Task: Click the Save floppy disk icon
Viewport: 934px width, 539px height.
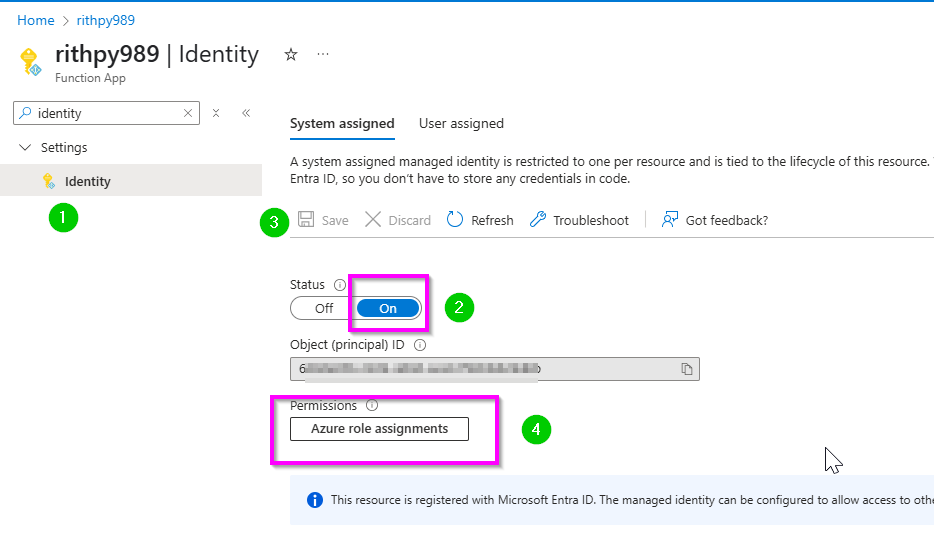Action: pos(306,219)
